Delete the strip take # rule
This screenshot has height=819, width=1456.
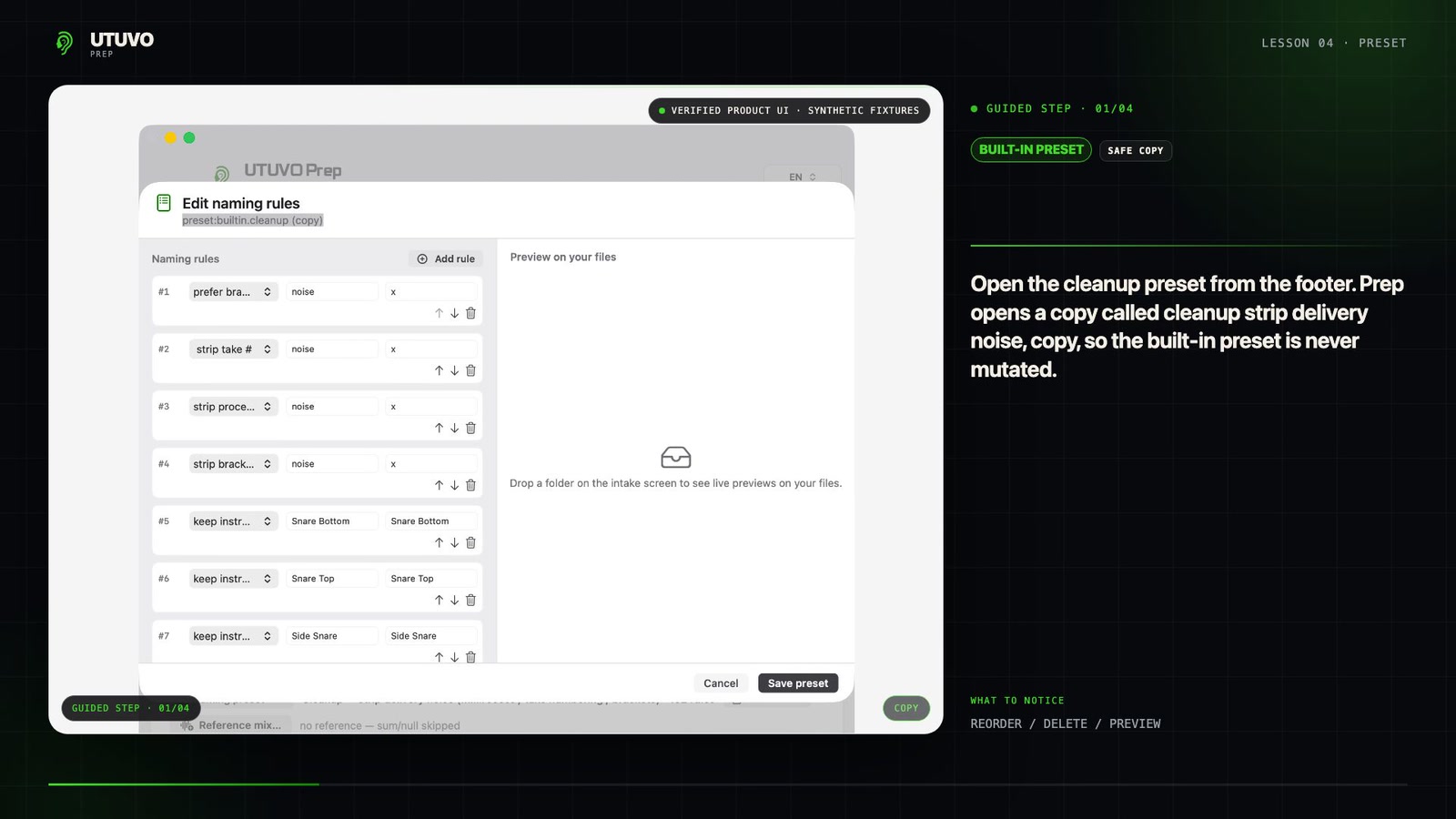click(470, 370)
